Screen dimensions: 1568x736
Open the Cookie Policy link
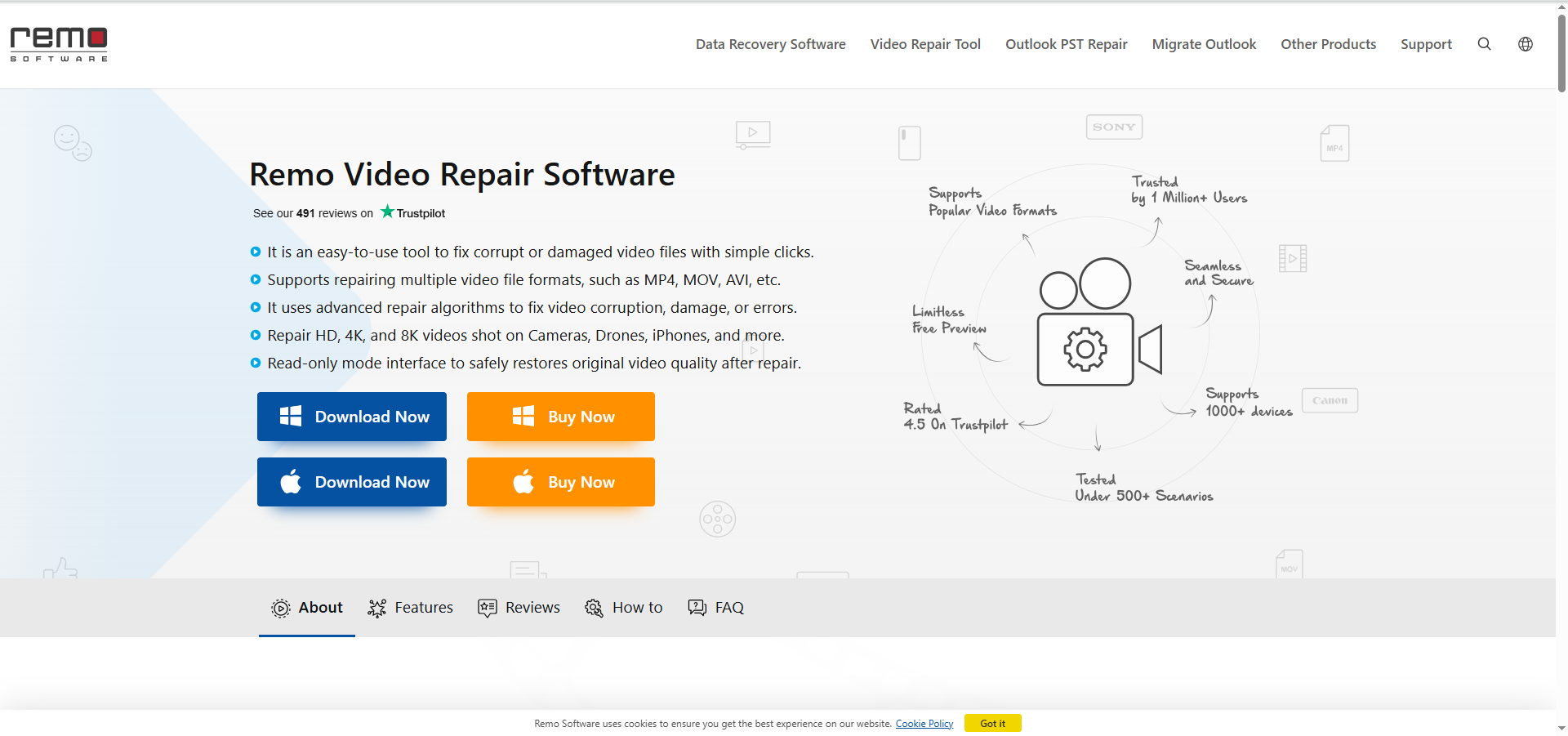924,724
